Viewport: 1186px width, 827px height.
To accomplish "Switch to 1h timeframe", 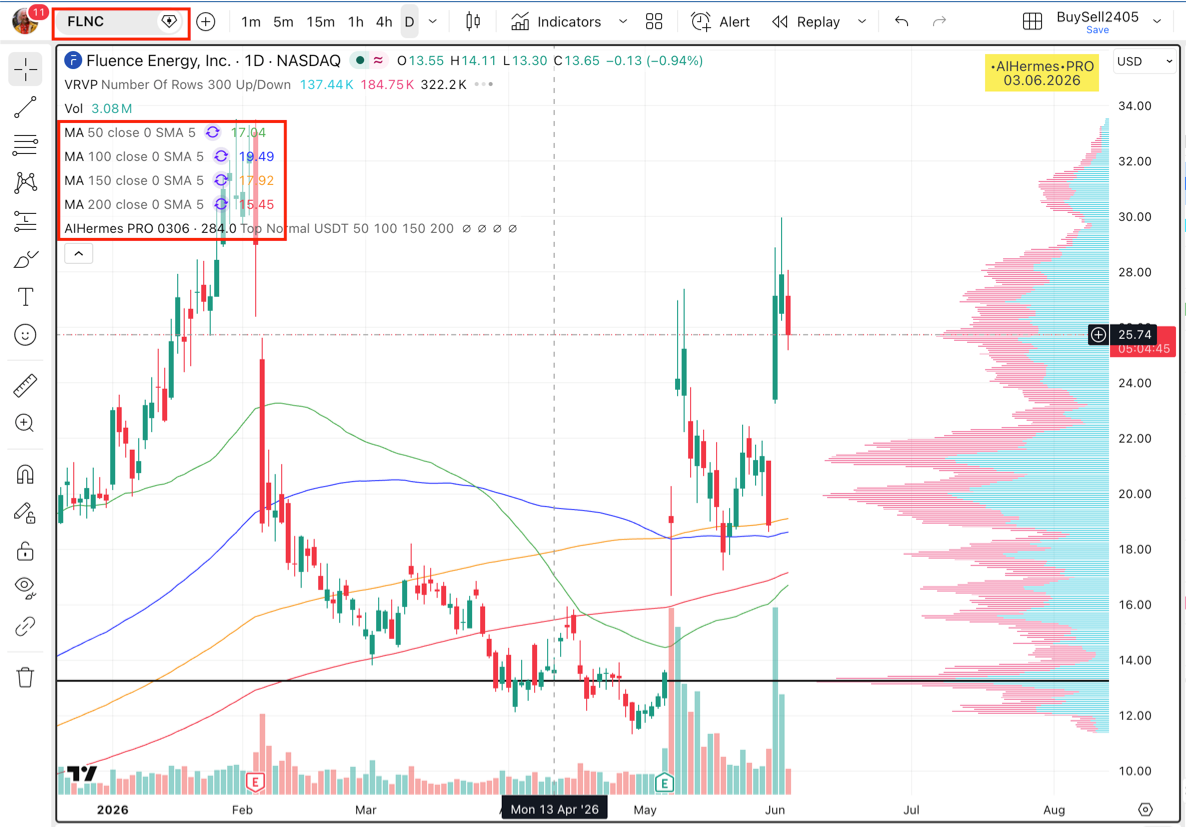I will [355, 22].
